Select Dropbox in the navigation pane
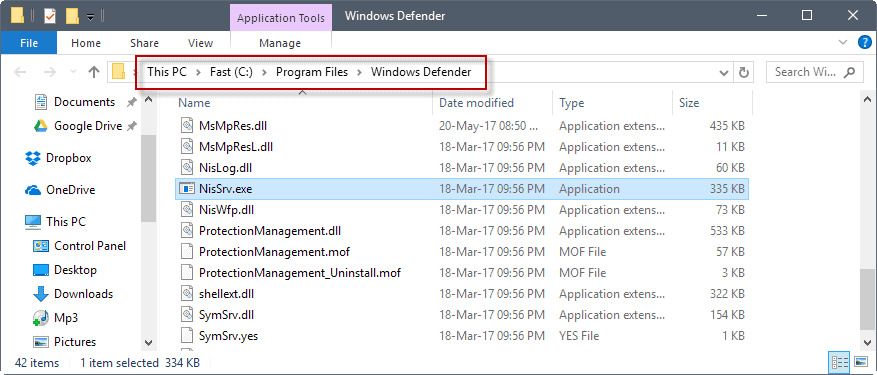 coord(69,158)
